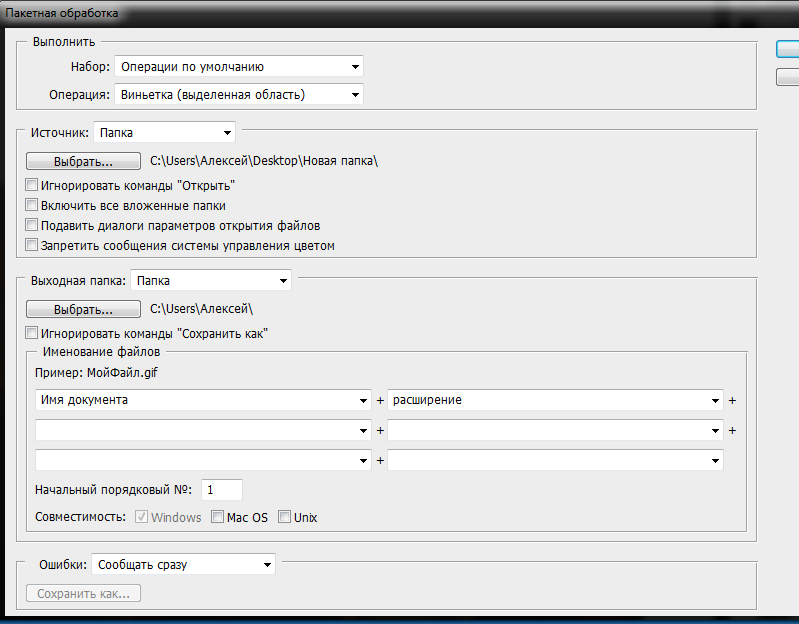Toggle Запретить сообщения системы управления цветом
Viewport: 799px width, 624px height.
click(32, 245)
